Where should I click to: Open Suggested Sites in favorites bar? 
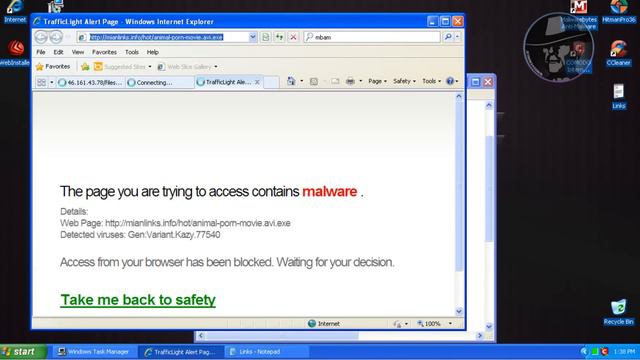pos(123,67)
